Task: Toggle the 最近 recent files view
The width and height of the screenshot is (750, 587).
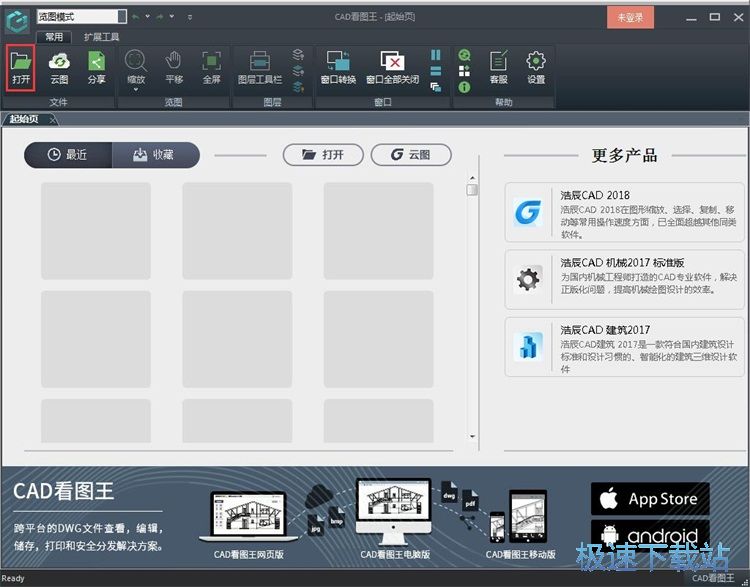Action: tap(68, 155)
